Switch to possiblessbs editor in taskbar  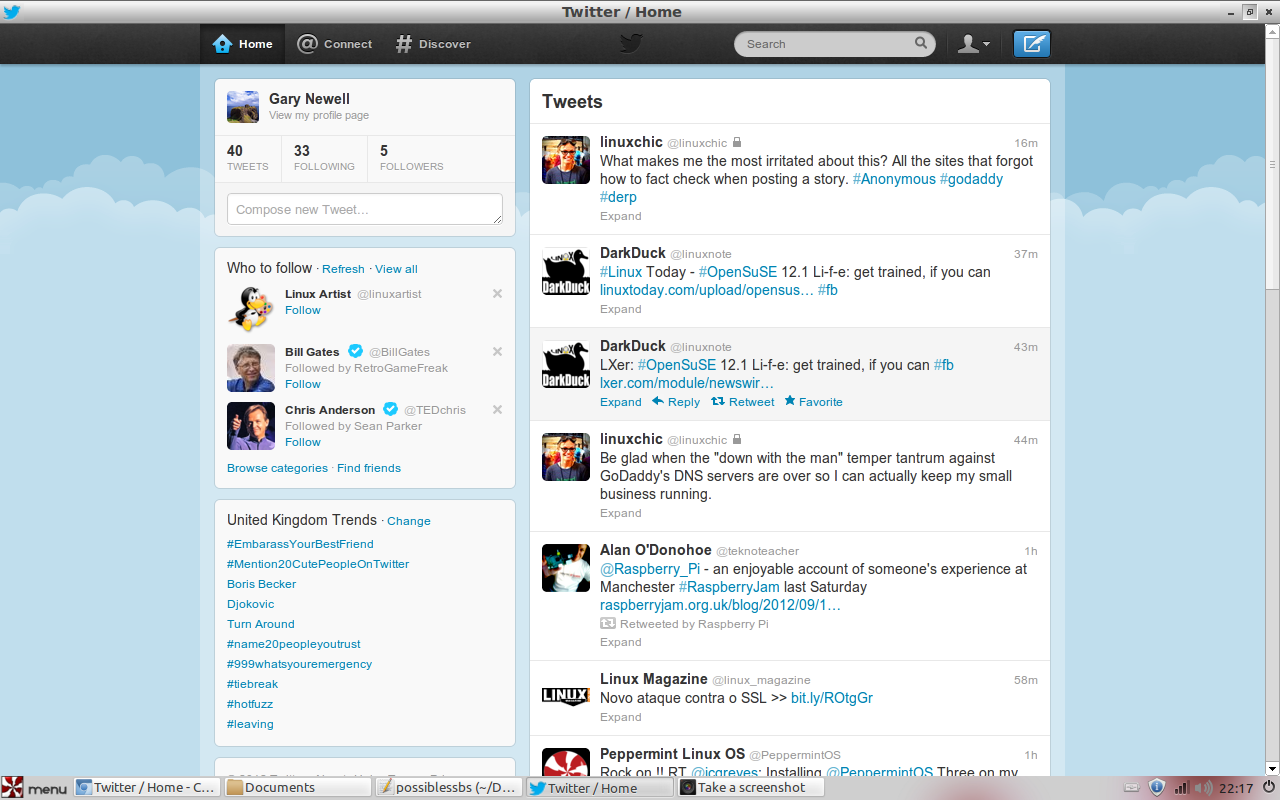(x=448, y=788)
